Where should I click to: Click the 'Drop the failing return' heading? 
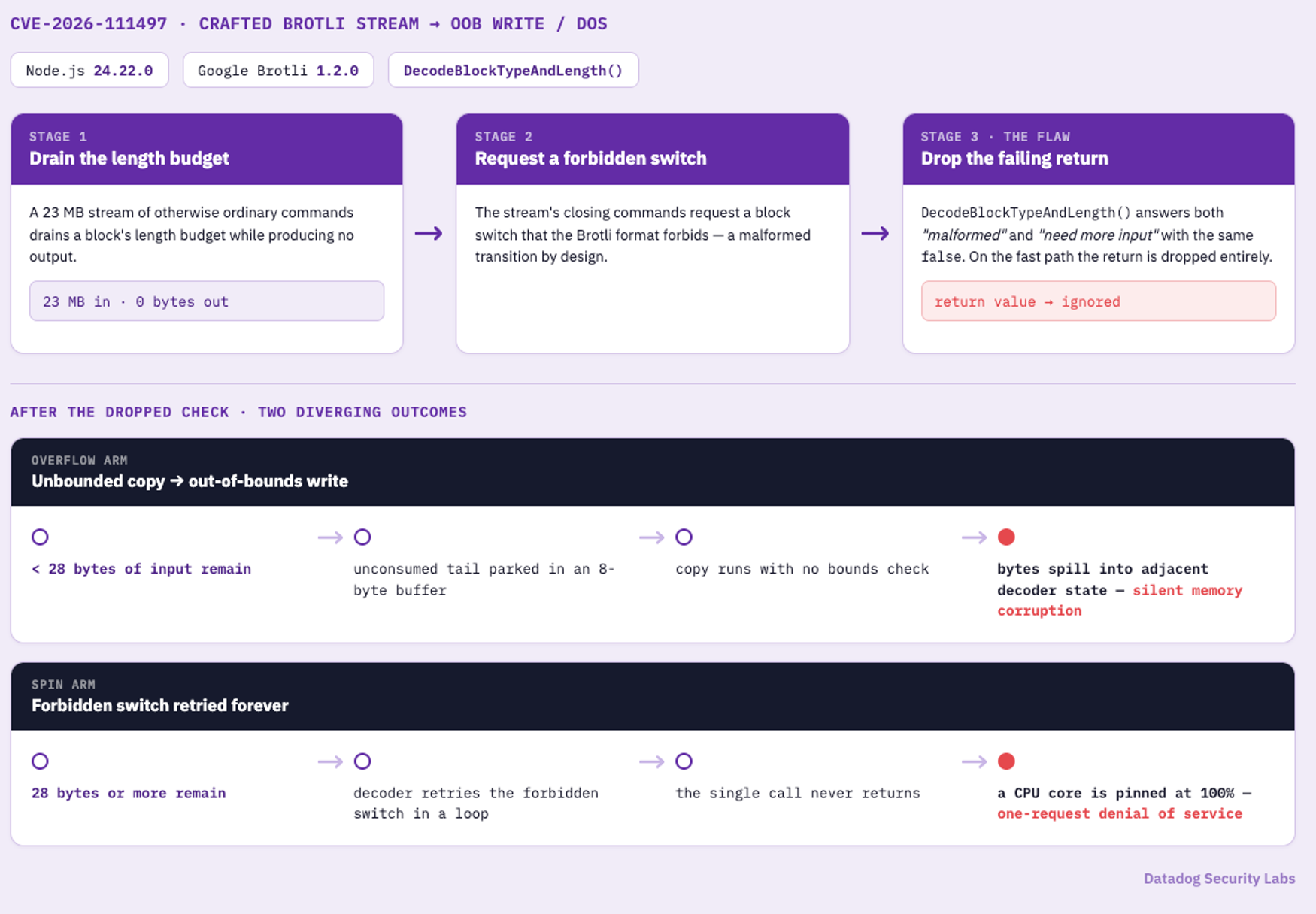pyautogui.click(x=1014, y=159)
